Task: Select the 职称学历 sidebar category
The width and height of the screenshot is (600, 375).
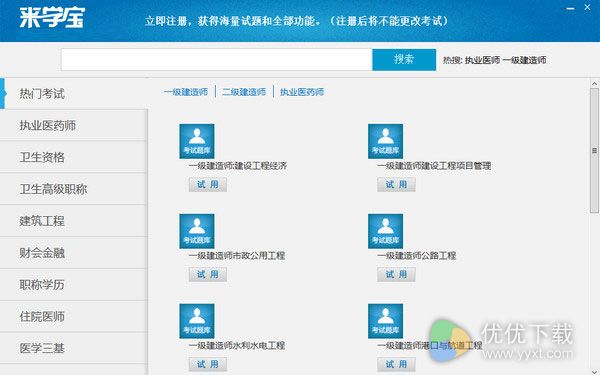Action: pos(73,285)
